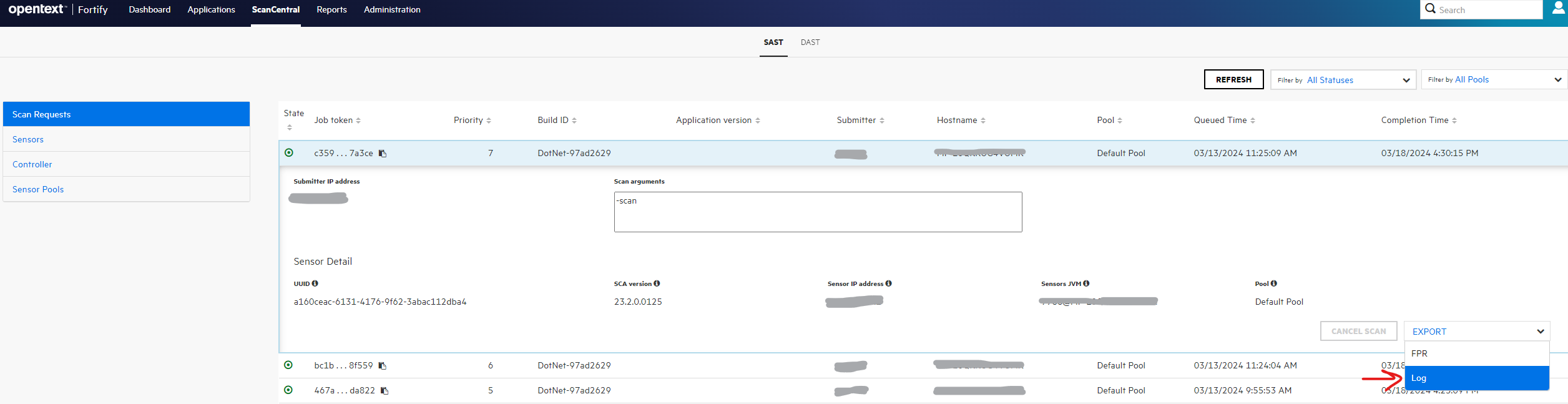Open the user profile icon
This screenshot has height=404, width=1568.
click(x=1558, y=9)
